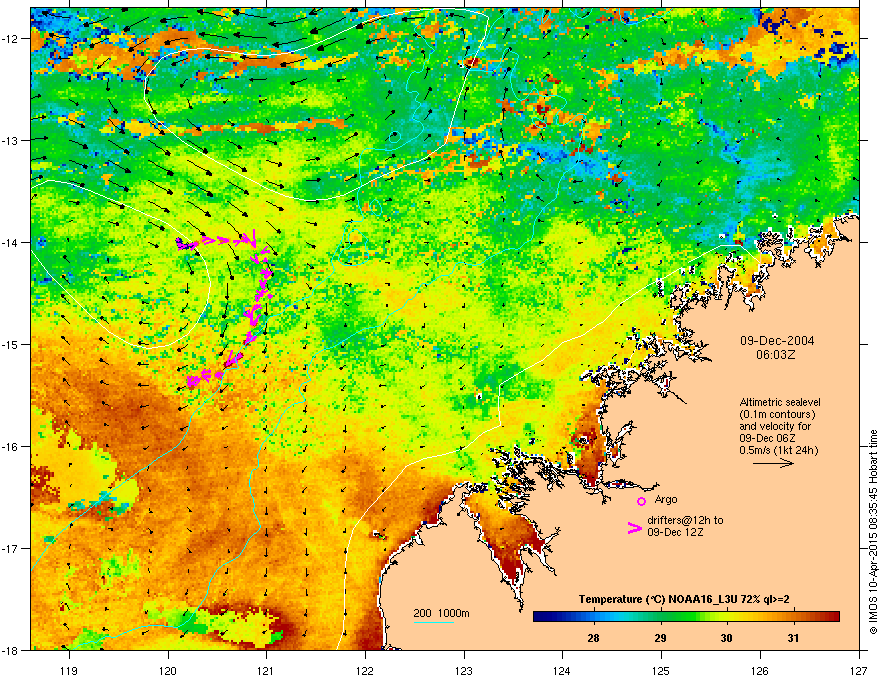Click the "Argo" legend label
This screenshot has height=680, width=880.
tap(666, 499)
